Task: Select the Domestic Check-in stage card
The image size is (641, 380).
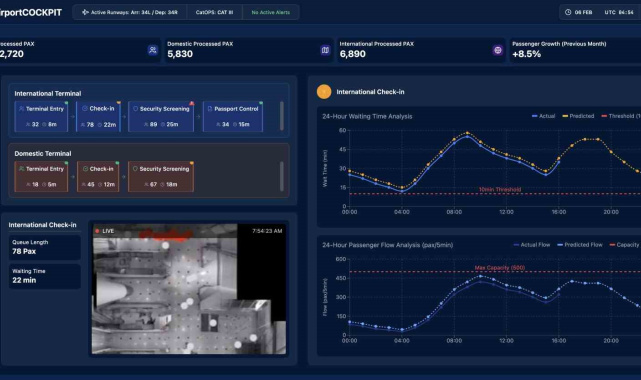Action: coord(98,177)
